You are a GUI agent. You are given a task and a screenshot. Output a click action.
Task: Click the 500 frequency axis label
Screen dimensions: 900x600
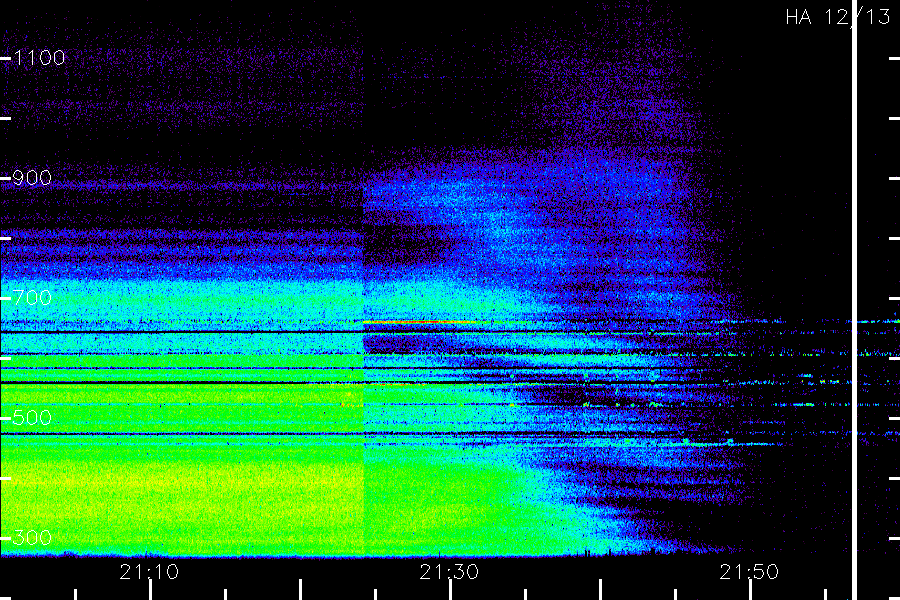click(x=32, y=418)
